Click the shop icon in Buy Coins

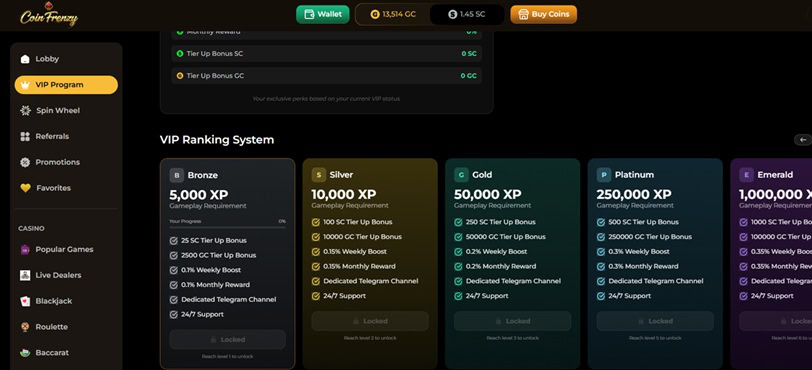(523, 14)
